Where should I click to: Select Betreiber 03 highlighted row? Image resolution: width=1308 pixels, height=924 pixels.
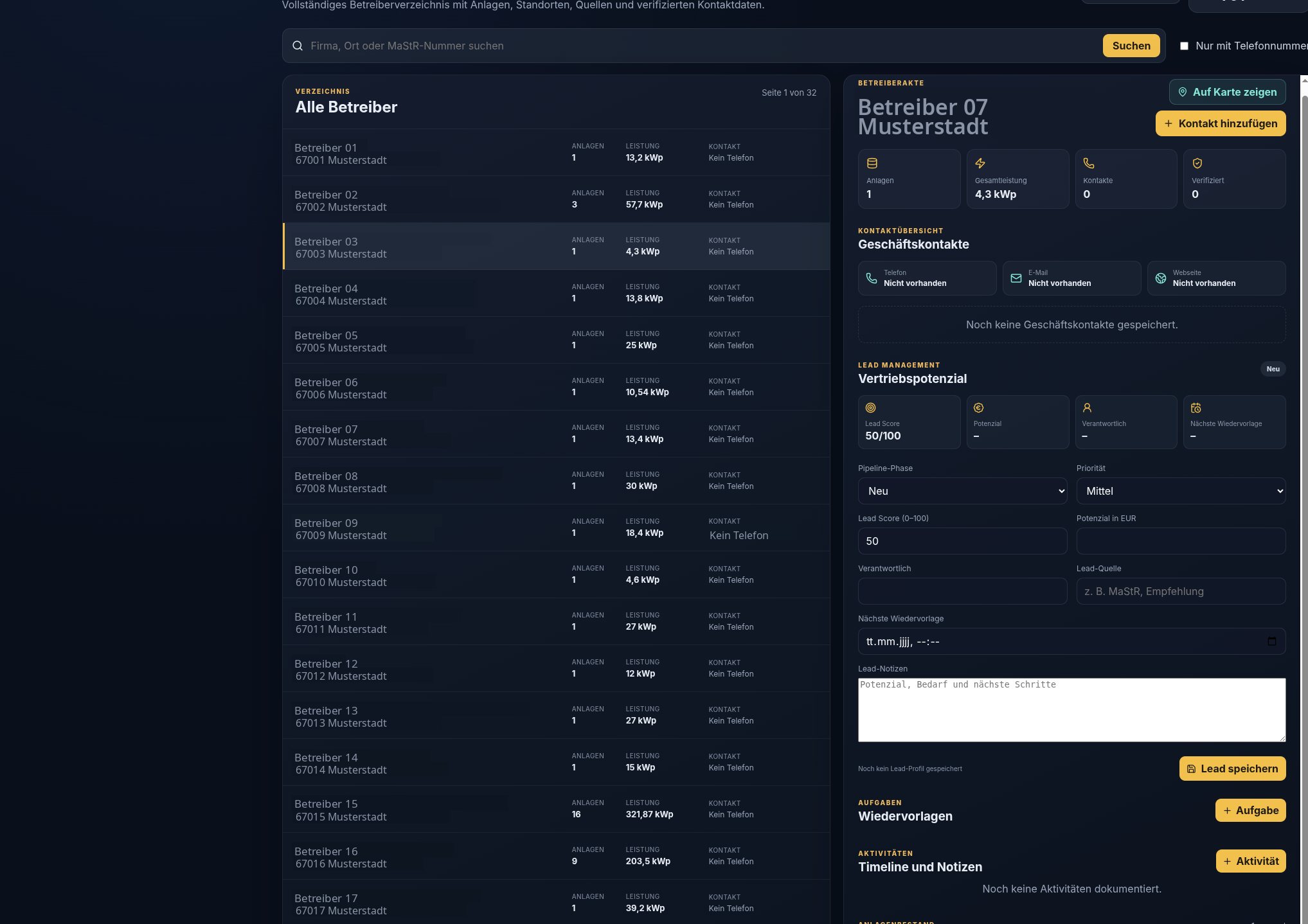tap(556, 247)
